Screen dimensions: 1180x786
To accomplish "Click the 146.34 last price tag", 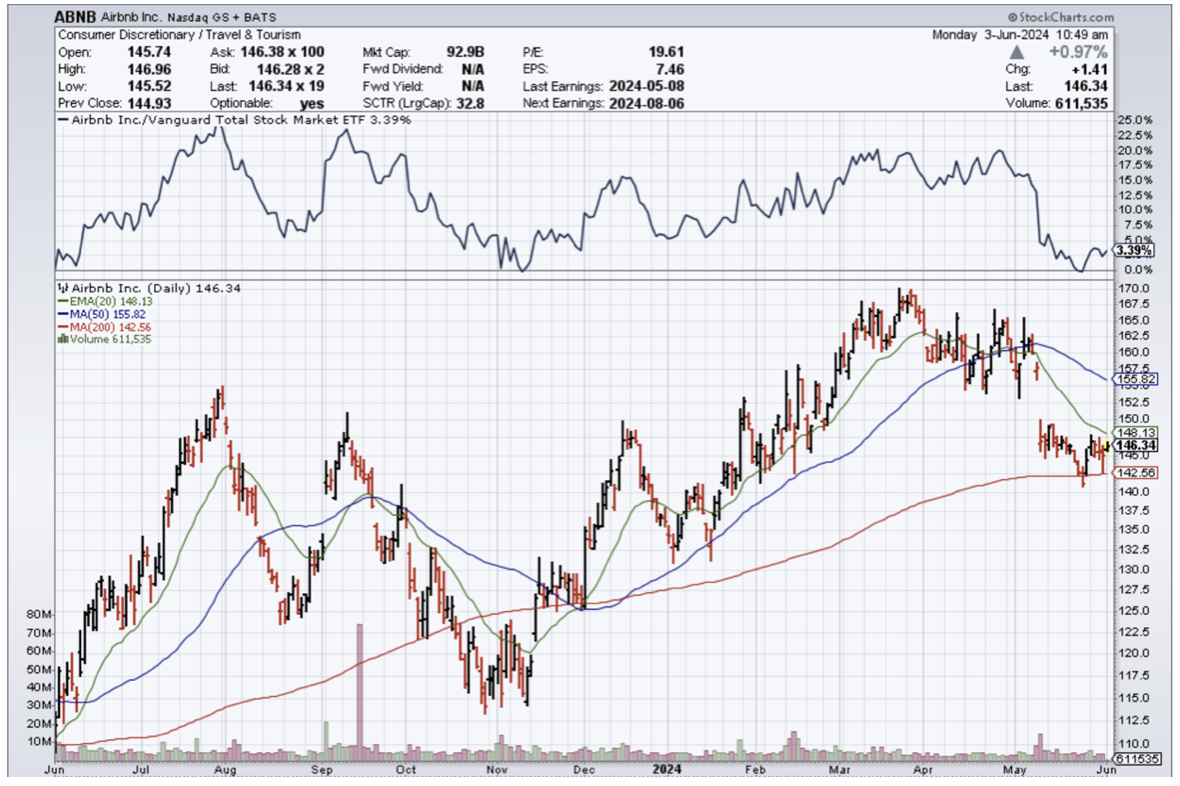I will tap(1136, 445).
